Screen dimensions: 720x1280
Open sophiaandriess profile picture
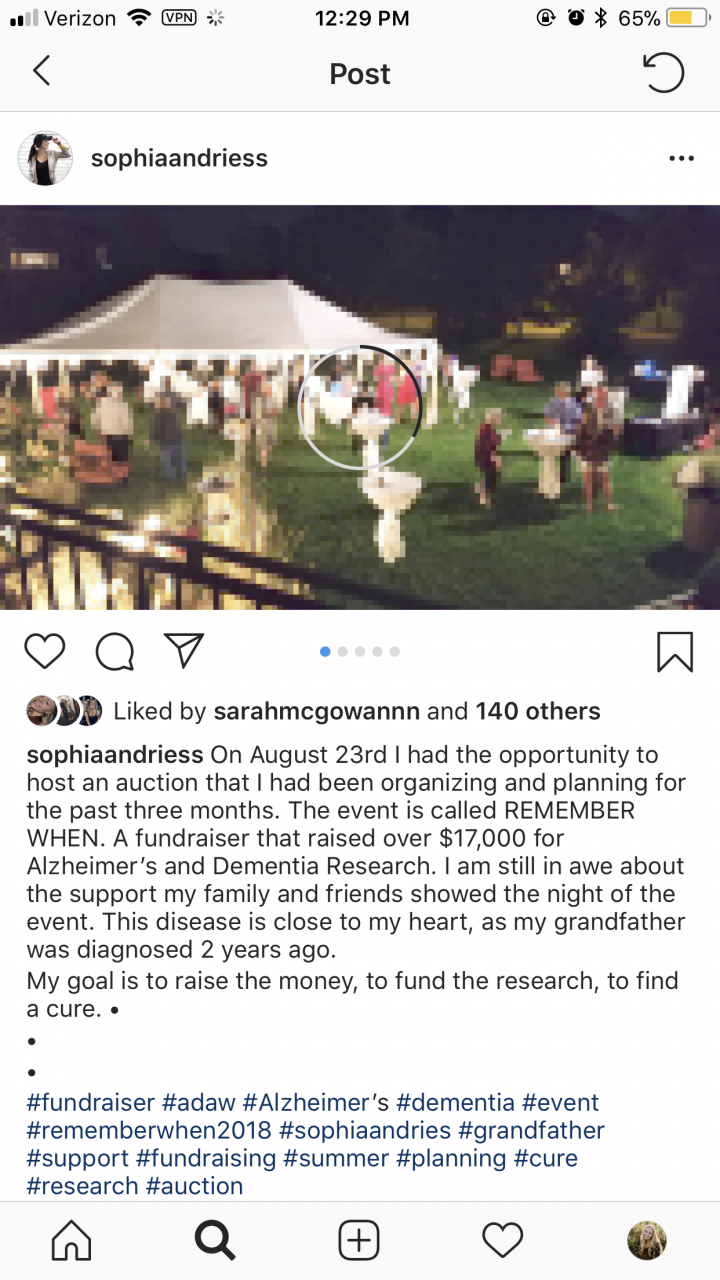[45, 158]
